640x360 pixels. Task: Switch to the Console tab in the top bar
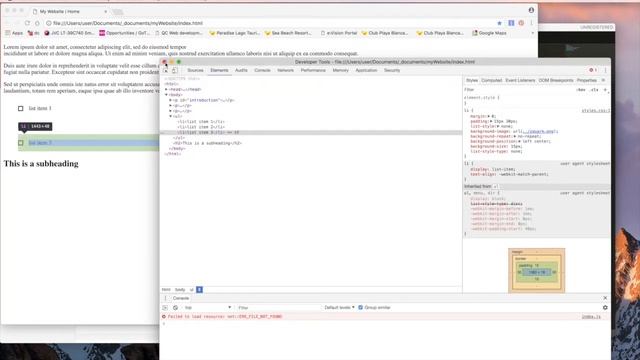pos(262,70)
